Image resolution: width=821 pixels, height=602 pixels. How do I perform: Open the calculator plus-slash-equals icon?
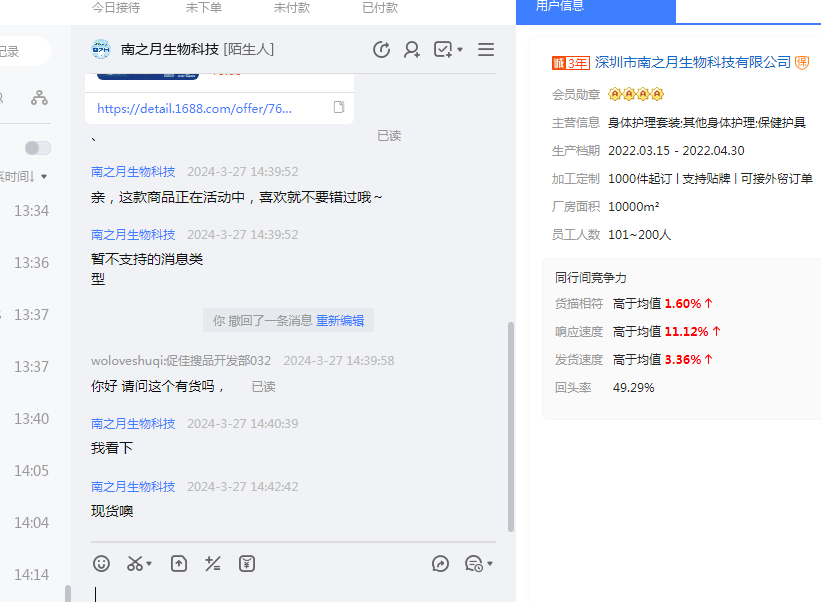(x=212, y=564)
